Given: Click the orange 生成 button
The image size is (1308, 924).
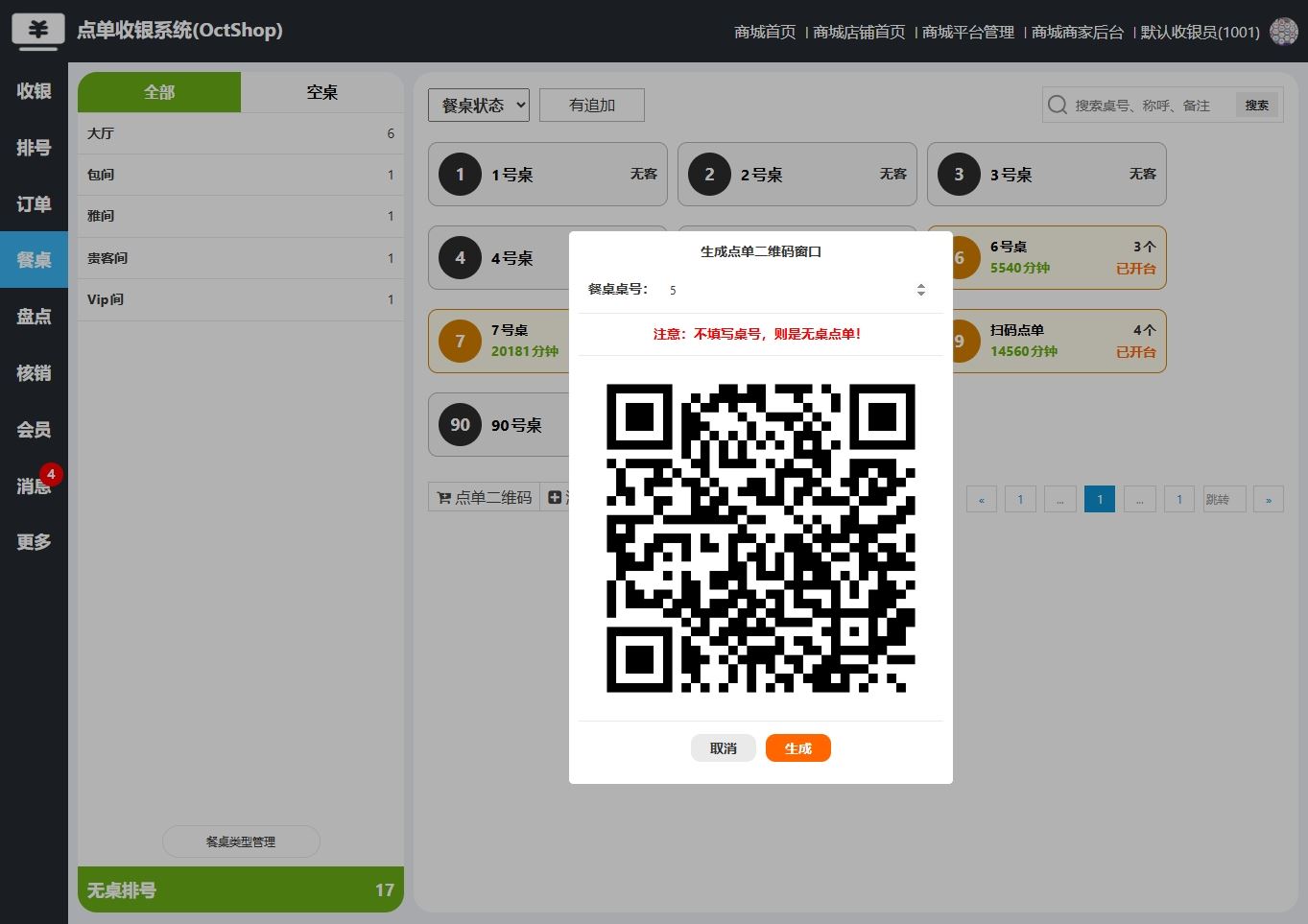Looking at the screenshot, I should [798, 748].
